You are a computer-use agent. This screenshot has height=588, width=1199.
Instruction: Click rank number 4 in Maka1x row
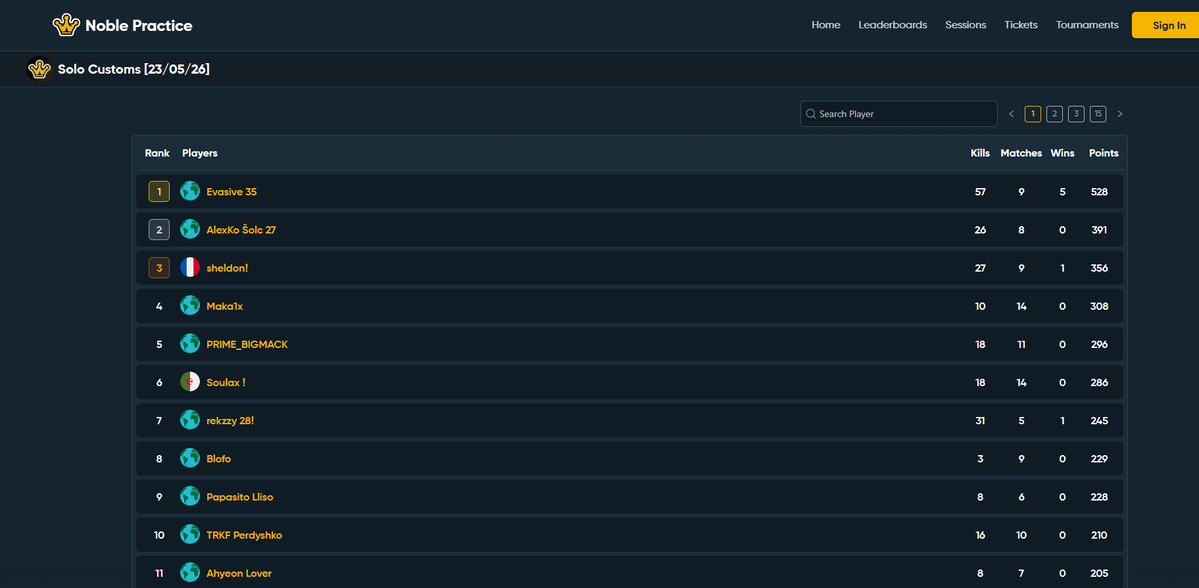tap(159, 307)
